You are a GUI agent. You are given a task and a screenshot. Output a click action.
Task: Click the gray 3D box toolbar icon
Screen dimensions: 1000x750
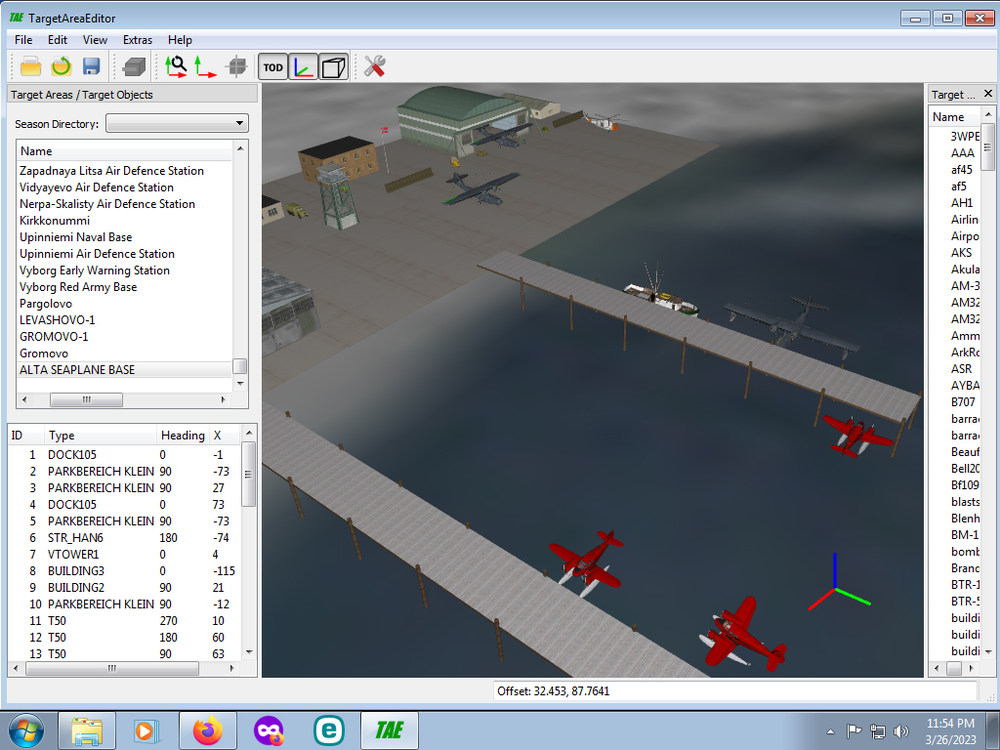tap(134, 66)
